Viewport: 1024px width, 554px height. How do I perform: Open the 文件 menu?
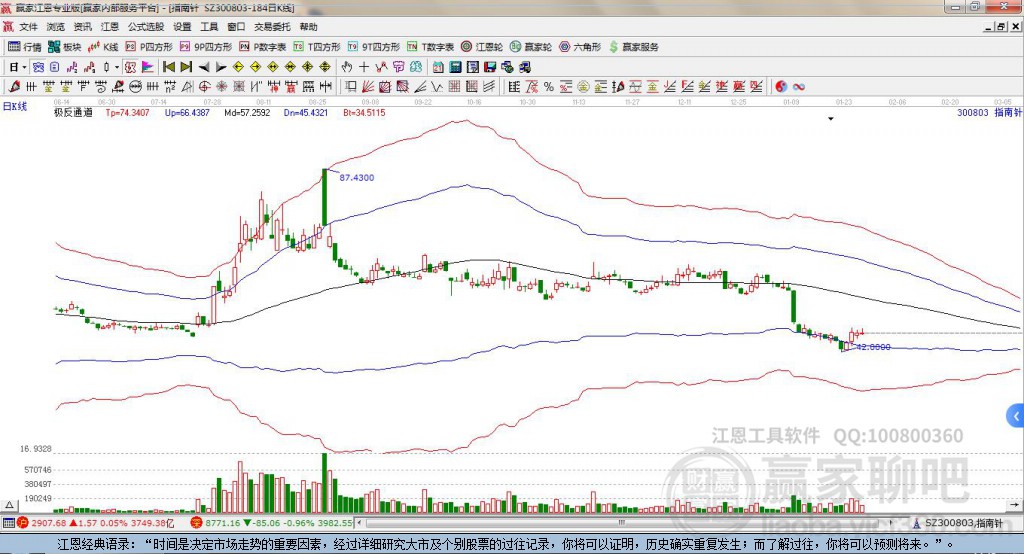[x=29, y=27]
